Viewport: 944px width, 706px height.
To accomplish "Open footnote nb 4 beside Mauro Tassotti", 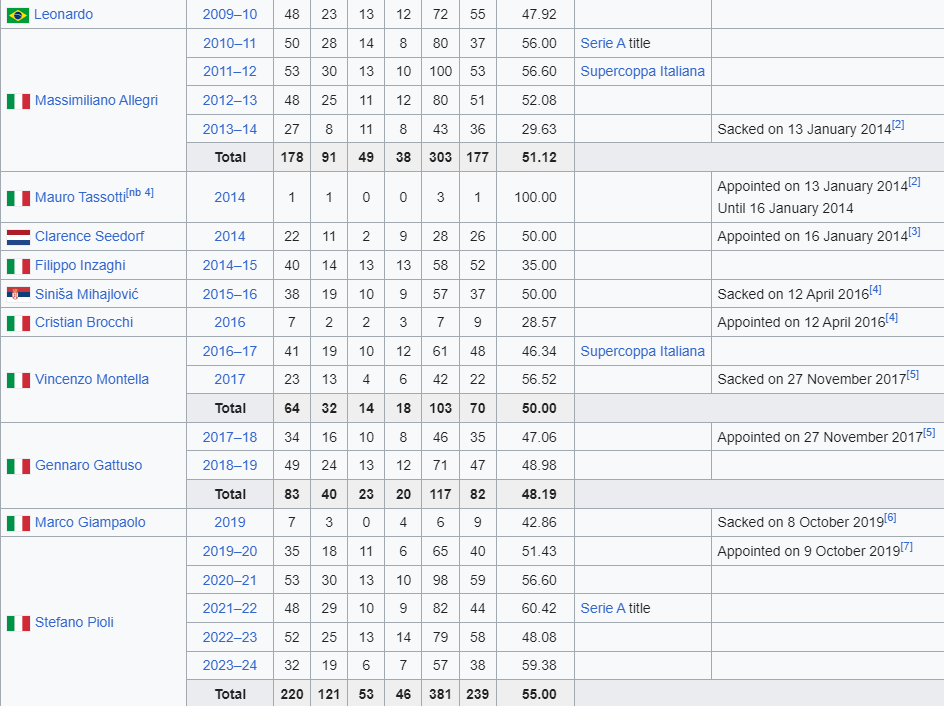I will pos(140,193).
